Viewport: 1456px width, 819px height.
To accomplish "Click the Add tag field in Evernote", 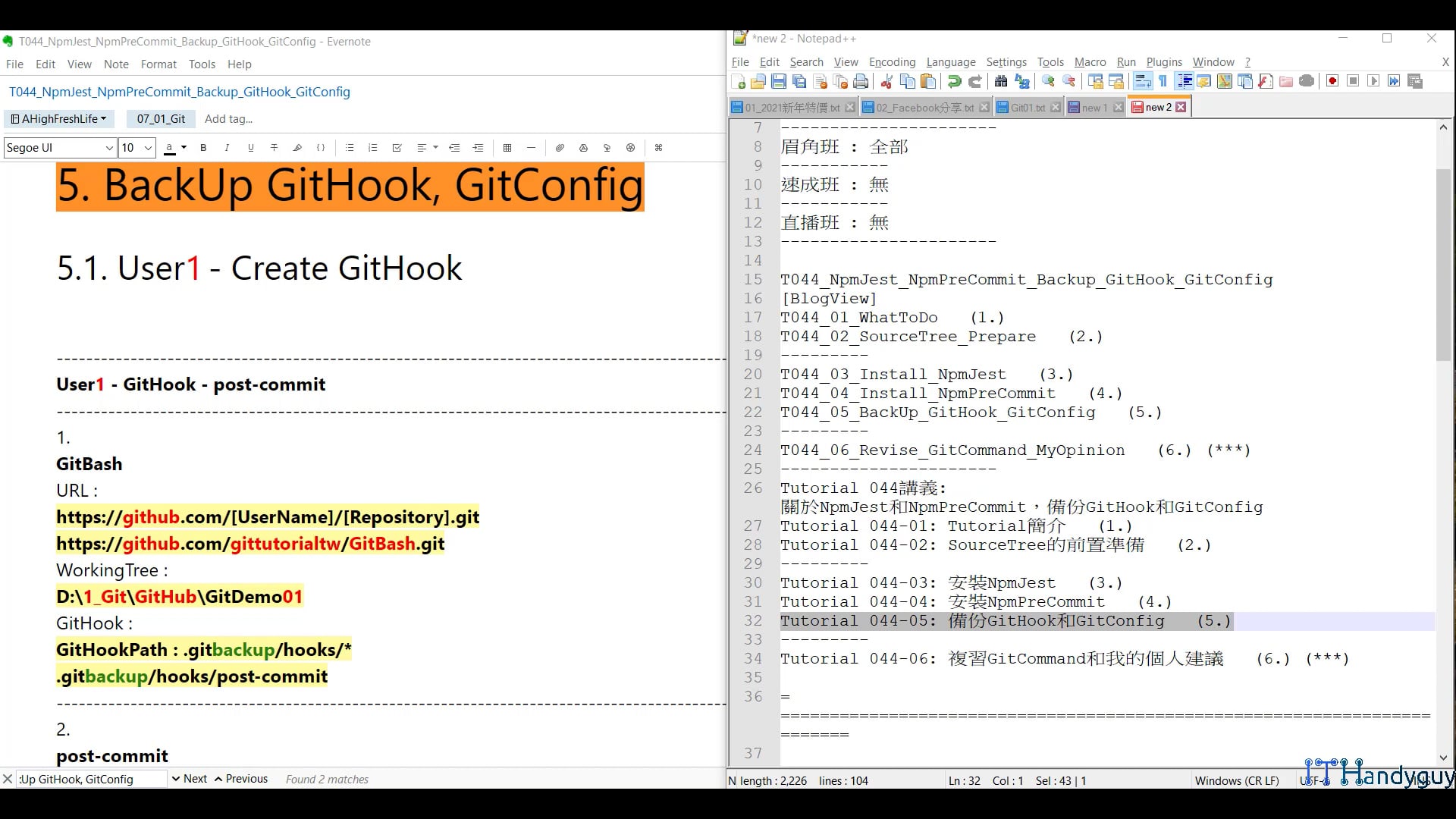I will (228, 119).
